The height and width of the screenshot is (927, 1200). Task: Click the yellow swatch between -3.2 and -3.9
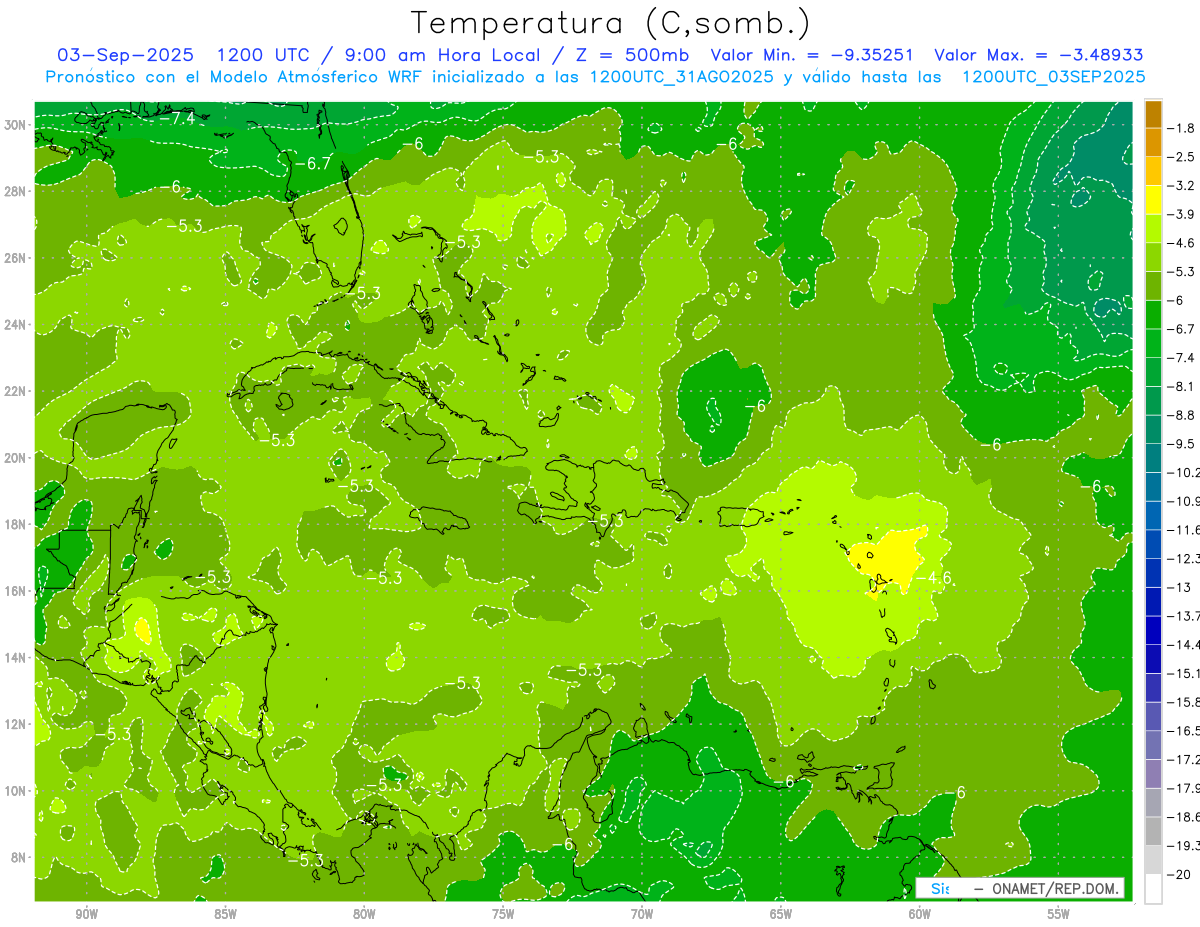[x=1153, y=200]
